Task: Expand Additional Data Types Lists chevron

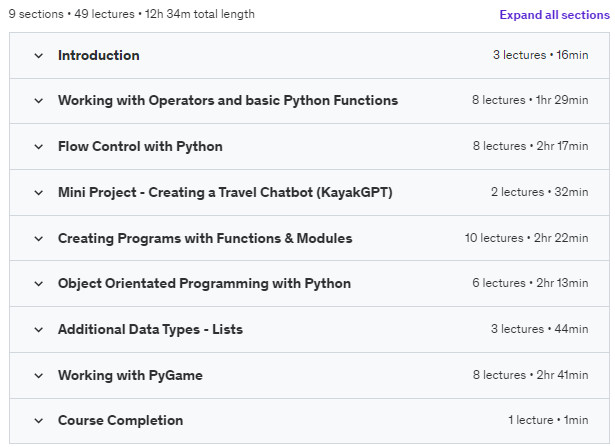Action: (38, 330)
